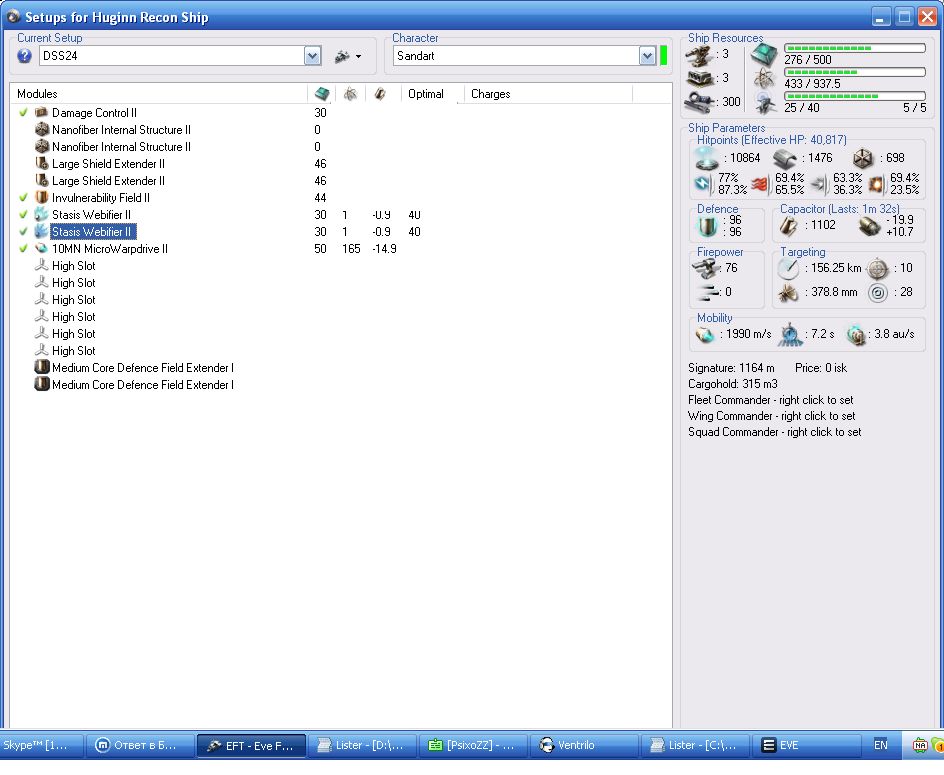This screenshot has height=775, width=944.
Task: Click the drone bandwidth 25 / 40 bar
Action: [854, 96]
